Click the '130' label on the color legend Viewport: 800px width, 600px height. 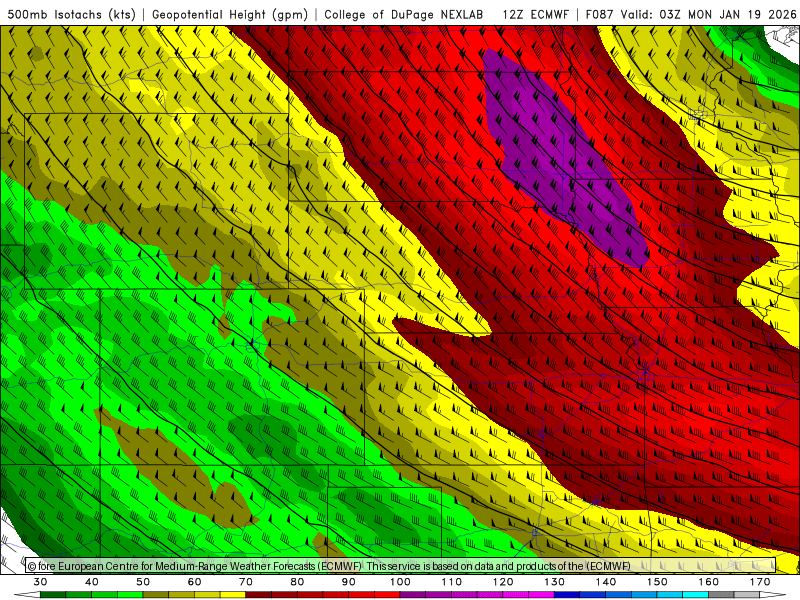554,582
